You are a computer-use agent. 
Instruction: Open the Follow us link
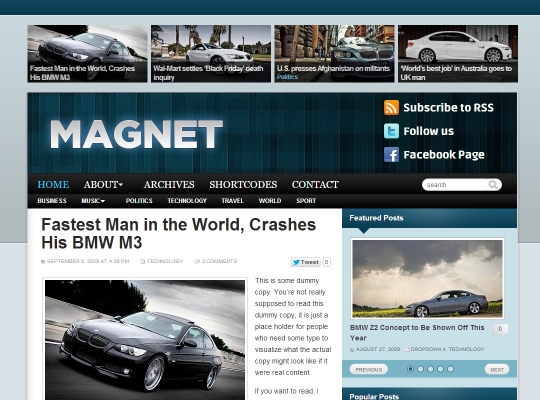428,131
